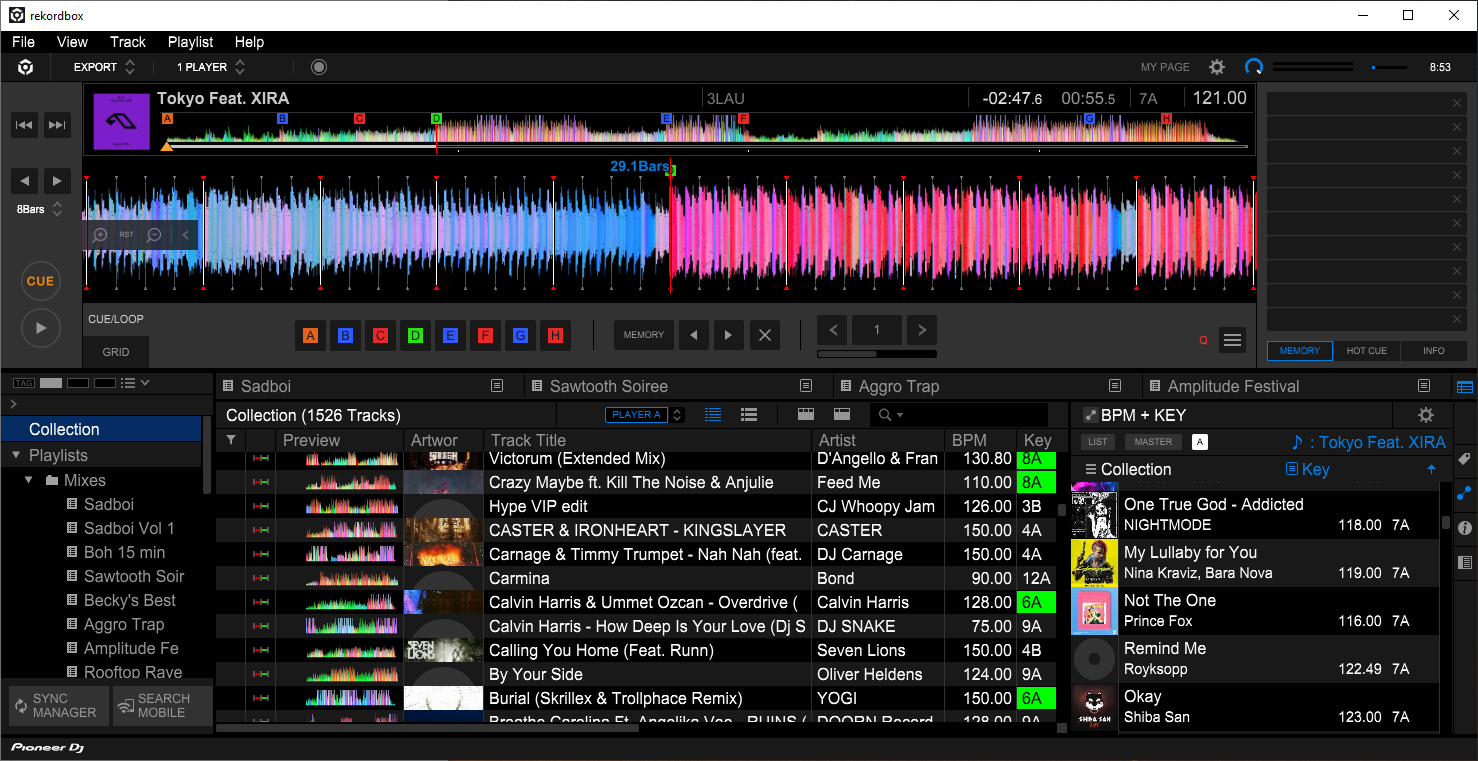Skip to the next track in the player

[x=58, y=125]
